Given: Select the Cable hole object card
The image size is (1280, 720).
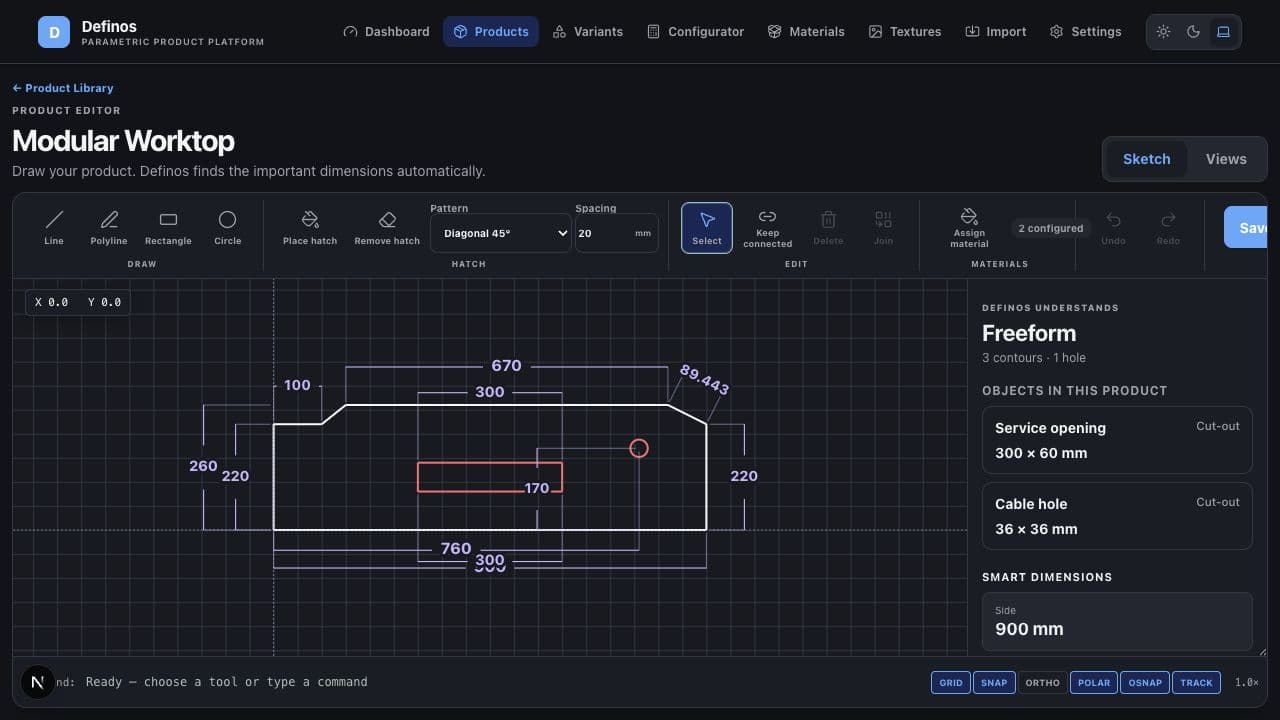Looking at the screenshot, I should (1117, 516).
